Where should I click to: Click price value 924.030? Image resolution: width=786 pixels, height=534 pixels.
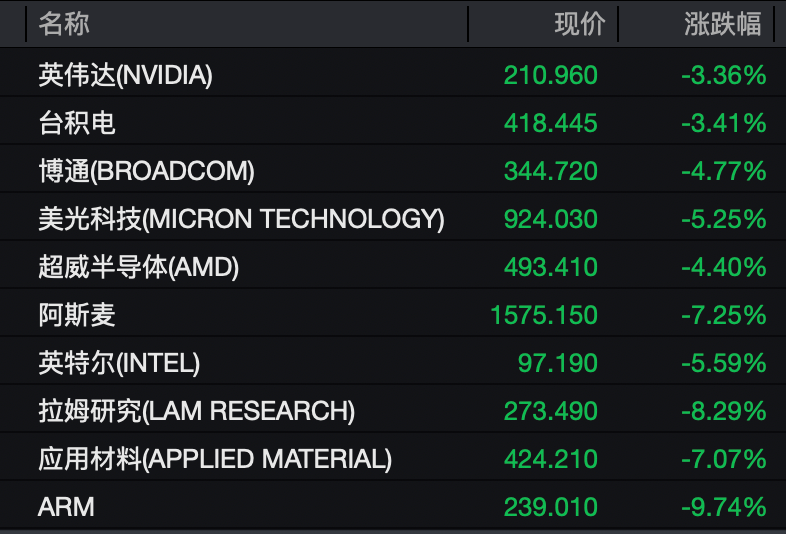[550, 219]
